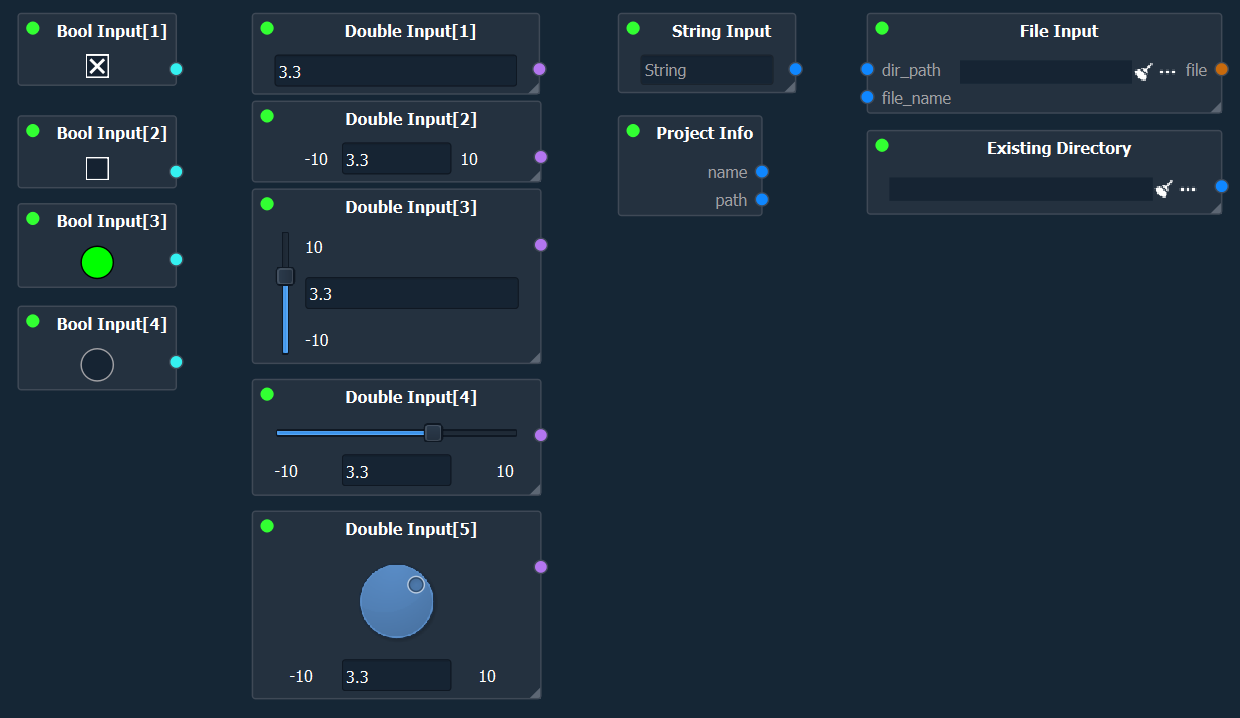
Task: Click the Double Input[4] value field
Action: [396, 471]
